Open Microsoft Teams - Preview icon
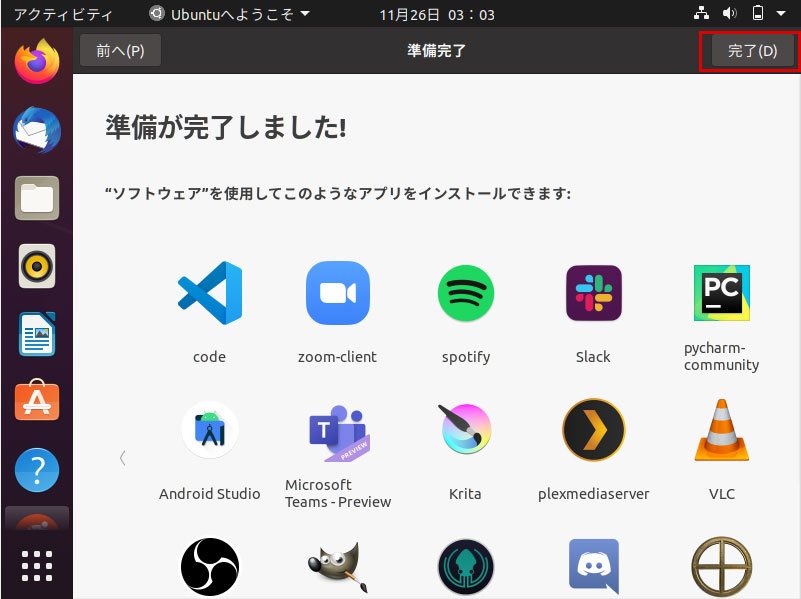801x599 pixels. 339,433
